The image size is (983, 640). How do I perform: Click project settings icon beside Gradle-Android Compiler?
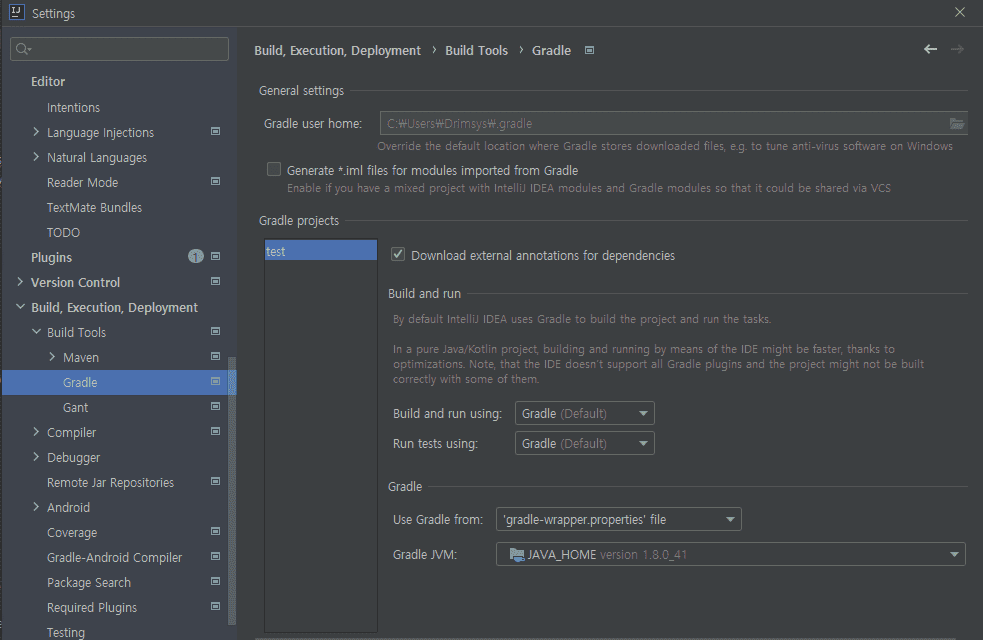[x=215, y=557]
